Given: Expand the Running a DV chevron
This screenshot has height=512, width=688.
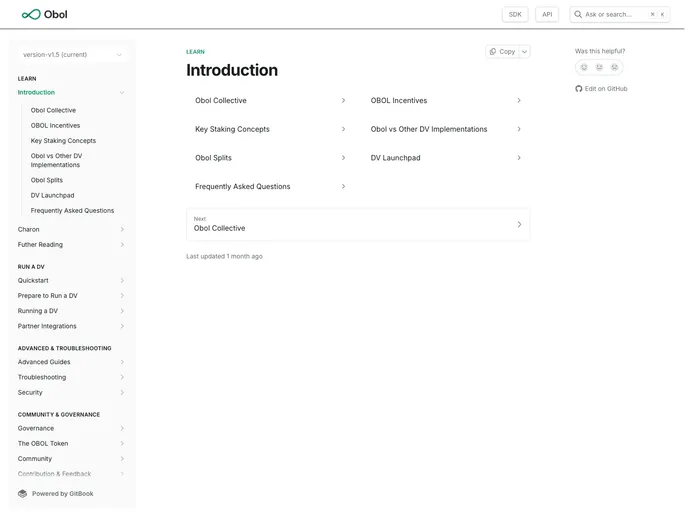Looking at the screenshot, I should click(122, 311).
